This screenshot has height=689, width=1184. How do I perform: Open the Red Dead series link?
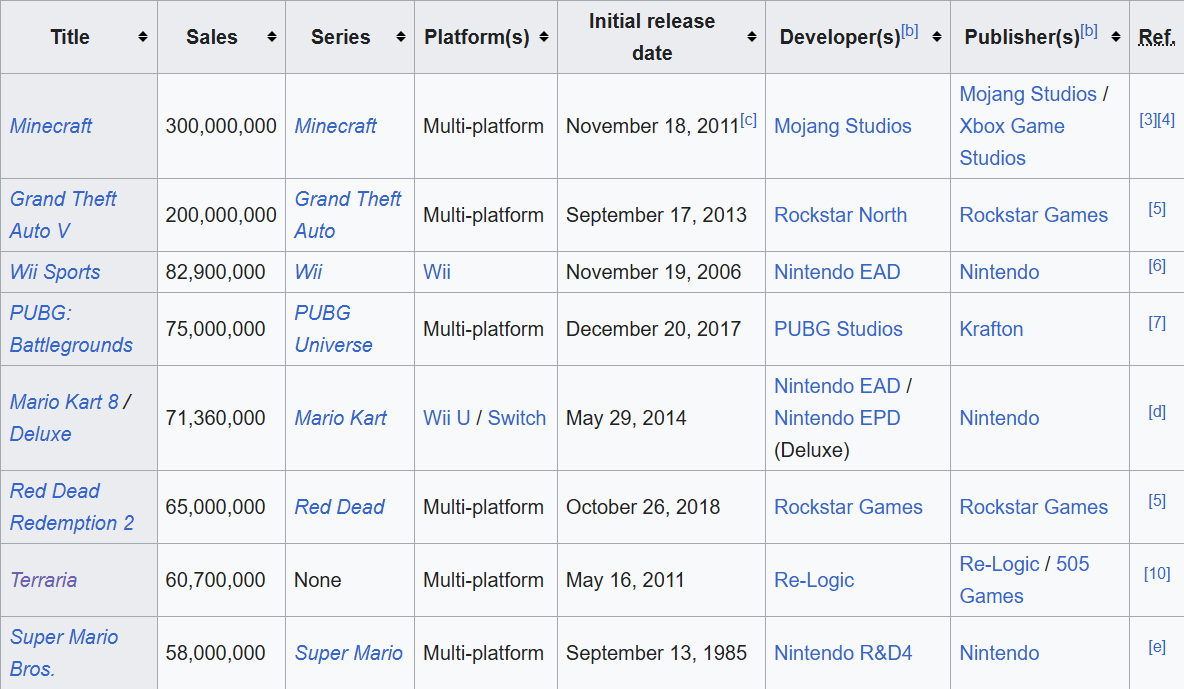(340, 507)
